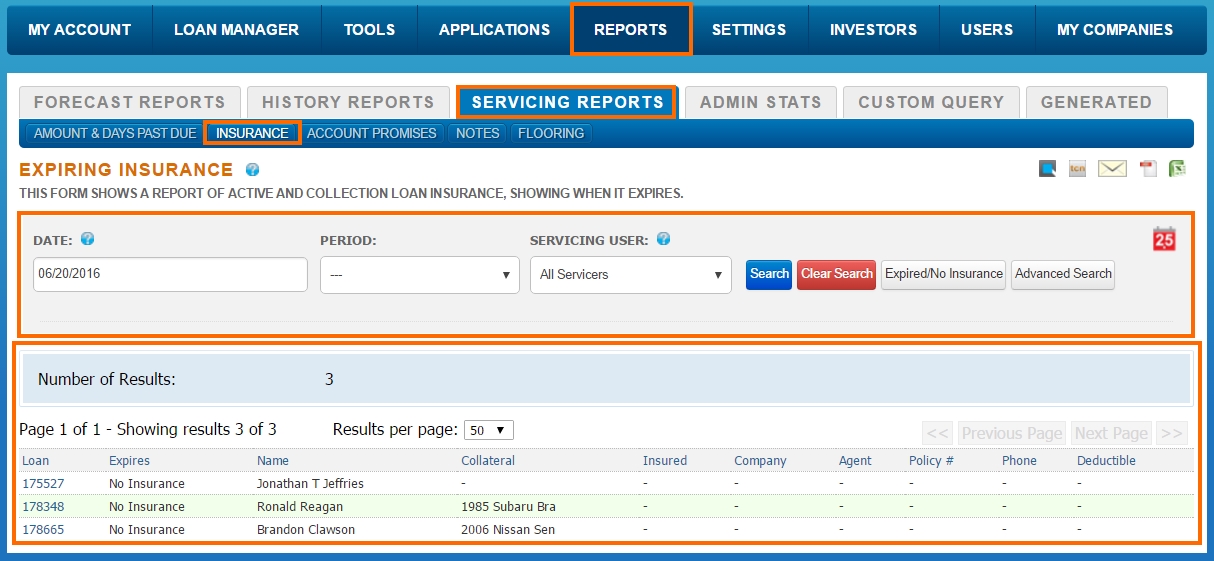Click the tcn icon
The width and height of the screenshot is (1214, 561).
[x=1077, y=169]
